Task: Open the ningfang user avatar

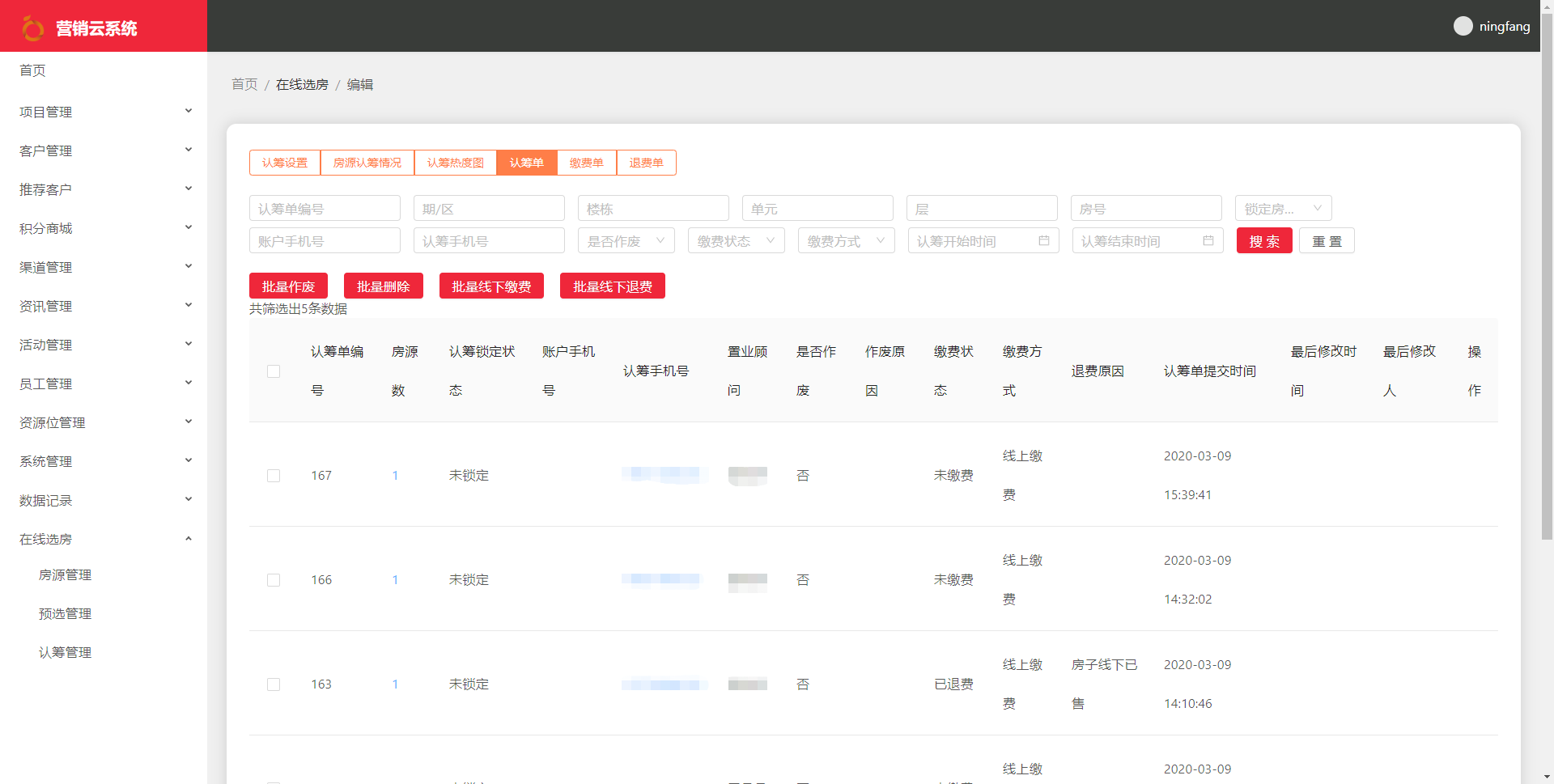Action: tap(1463, 26)
